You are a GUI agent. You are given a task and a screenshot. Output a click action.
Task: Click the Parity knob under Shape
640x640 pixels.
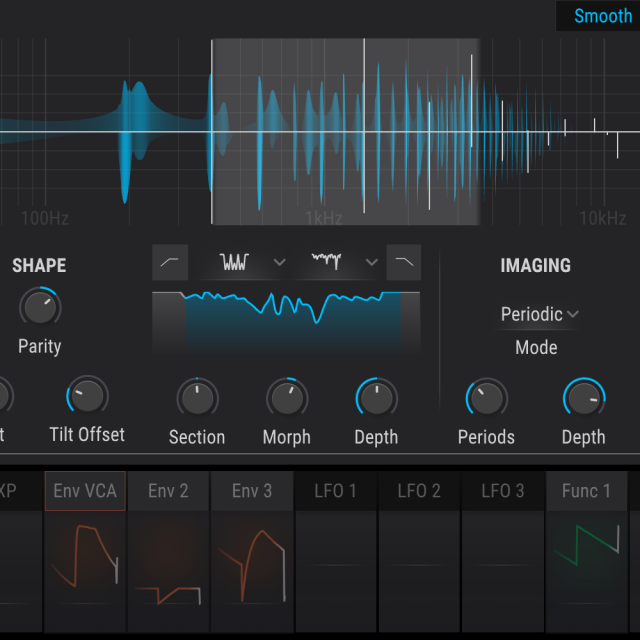point(40,307)
